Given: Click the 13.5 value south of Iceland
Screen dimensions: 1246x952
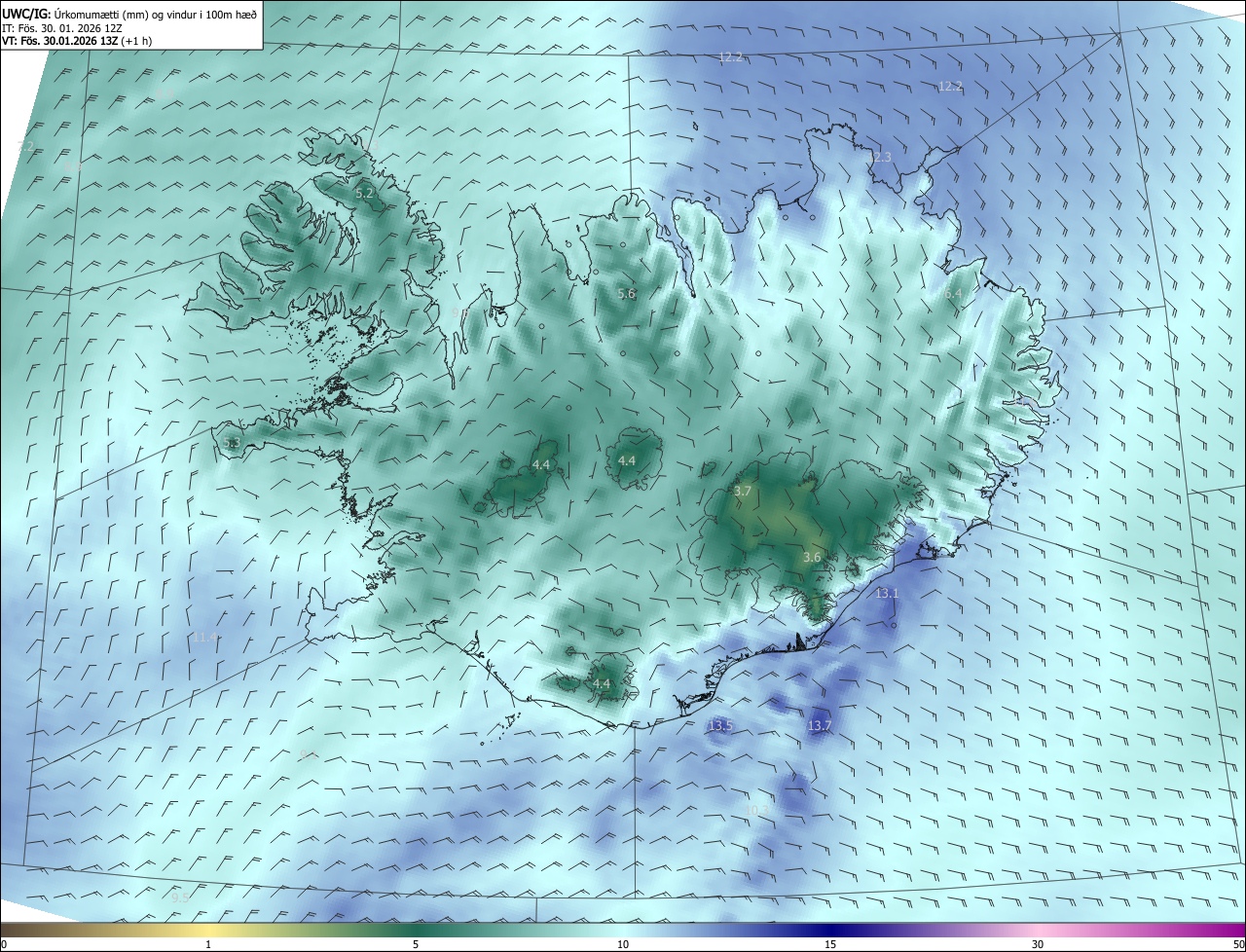Looking at the screenshot, I should coord(719,725).
